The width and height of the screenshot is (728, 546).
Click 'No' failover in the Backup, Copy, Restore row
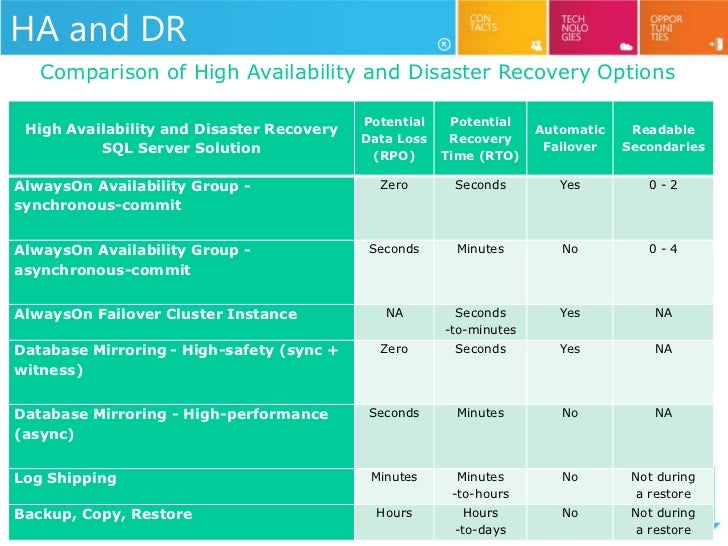[570, 513]
